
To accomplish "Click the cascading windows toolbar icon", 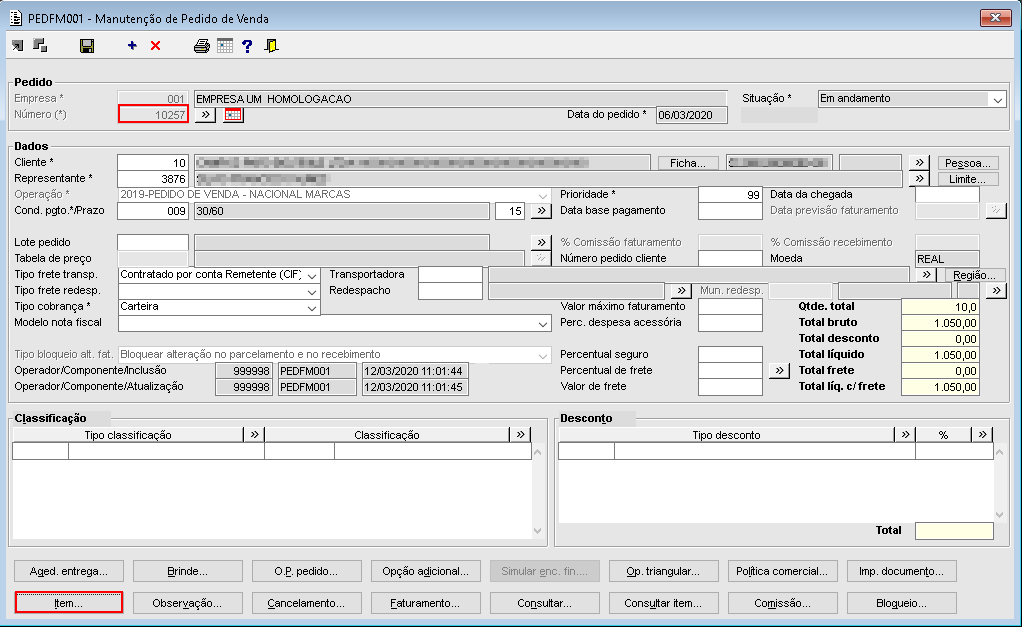I will click(x=40, y=46).
